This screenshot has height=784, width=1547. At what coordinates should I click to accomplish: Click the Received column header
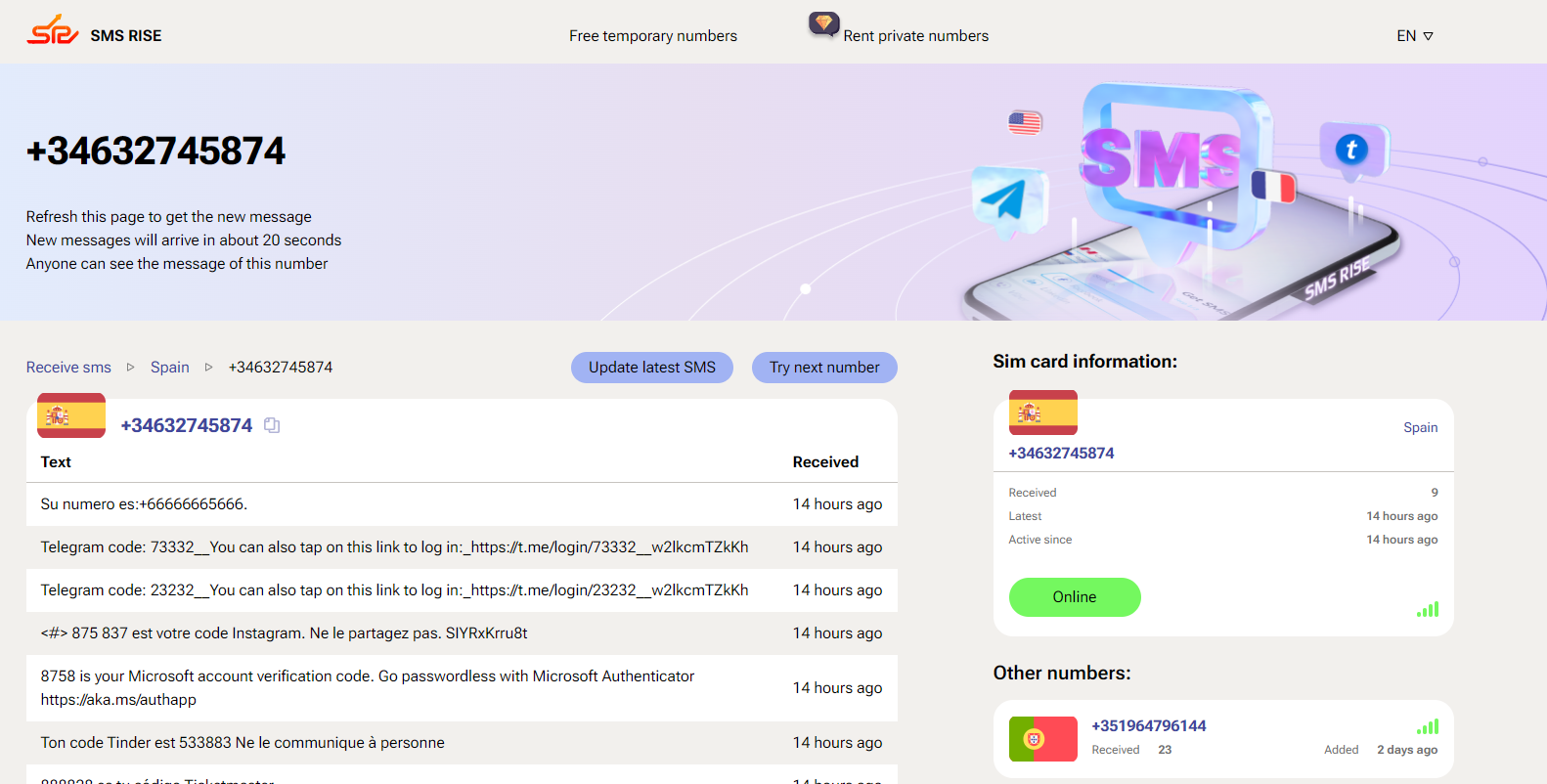pos(825,462)
